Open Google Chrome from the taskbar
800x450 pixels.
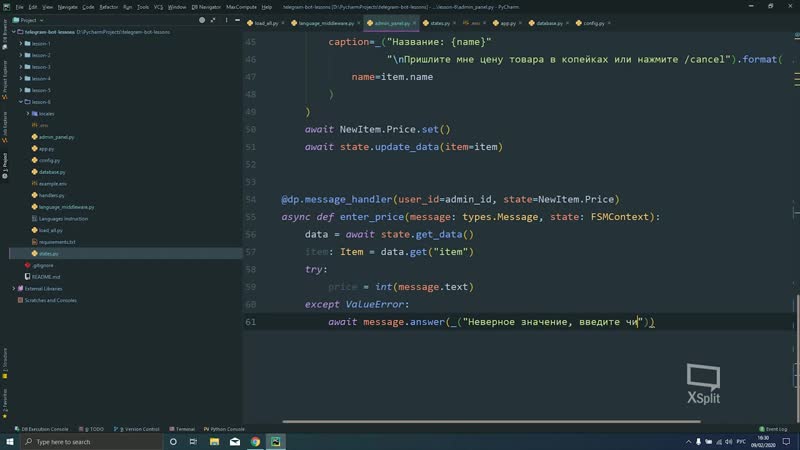coord(255,442)
